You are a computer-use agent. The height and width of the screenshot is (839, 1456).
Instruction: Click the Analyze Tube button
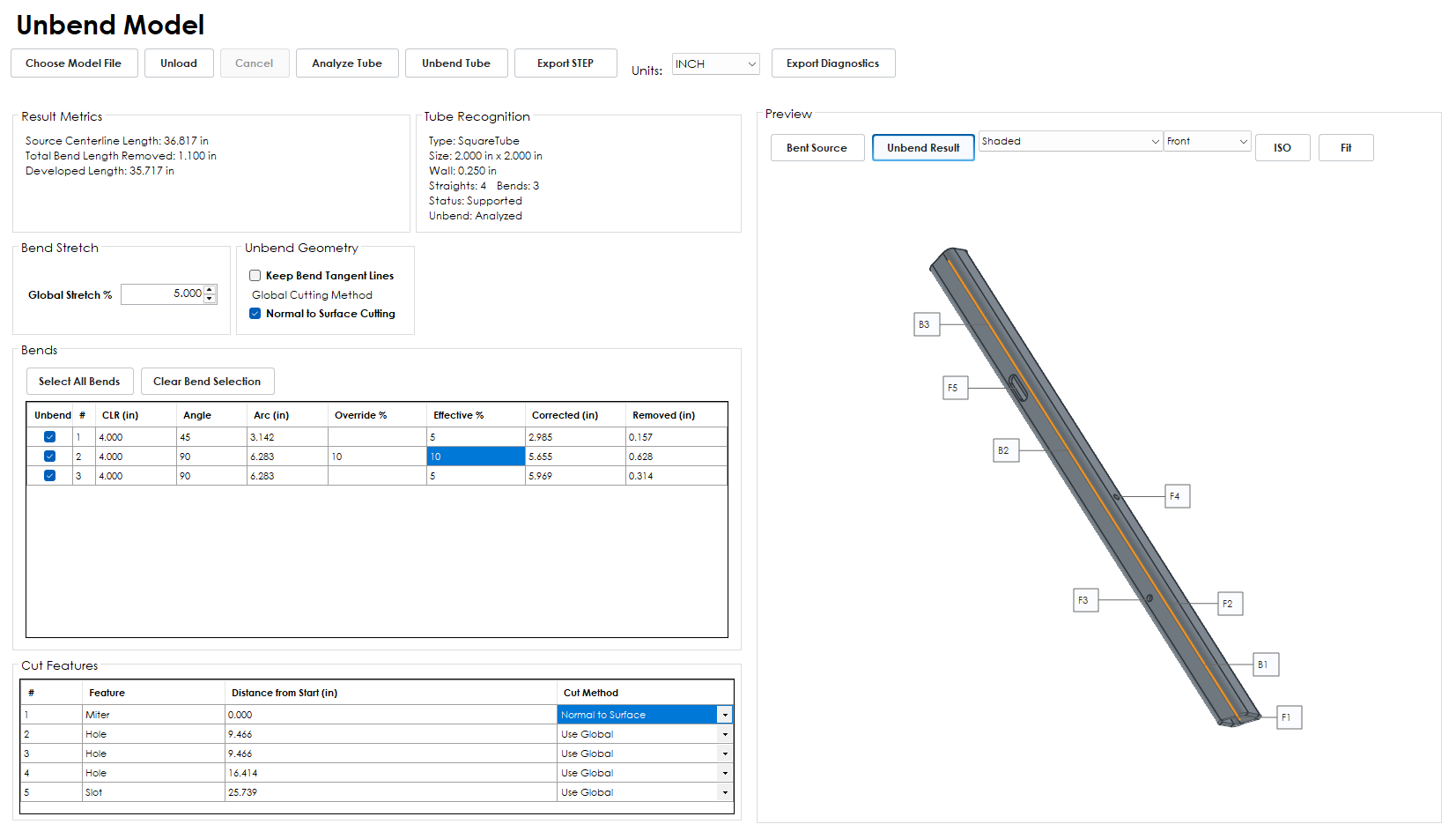(x=347, y=63)
